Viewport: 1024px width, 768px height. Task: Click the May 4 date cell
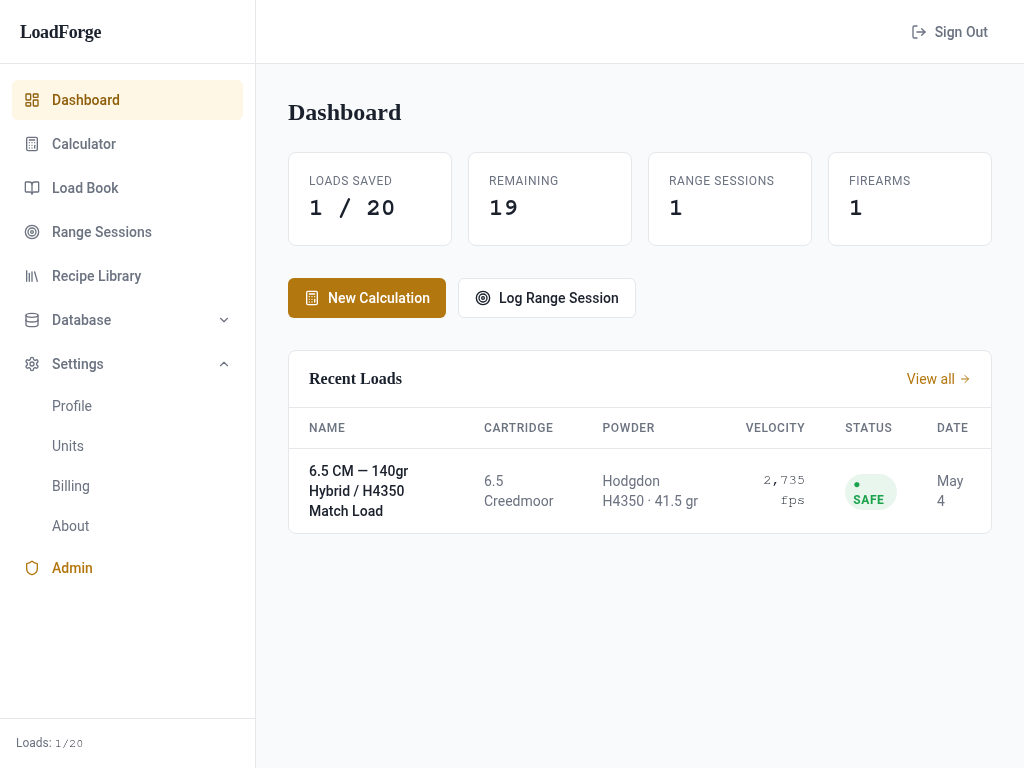(950, 491)
